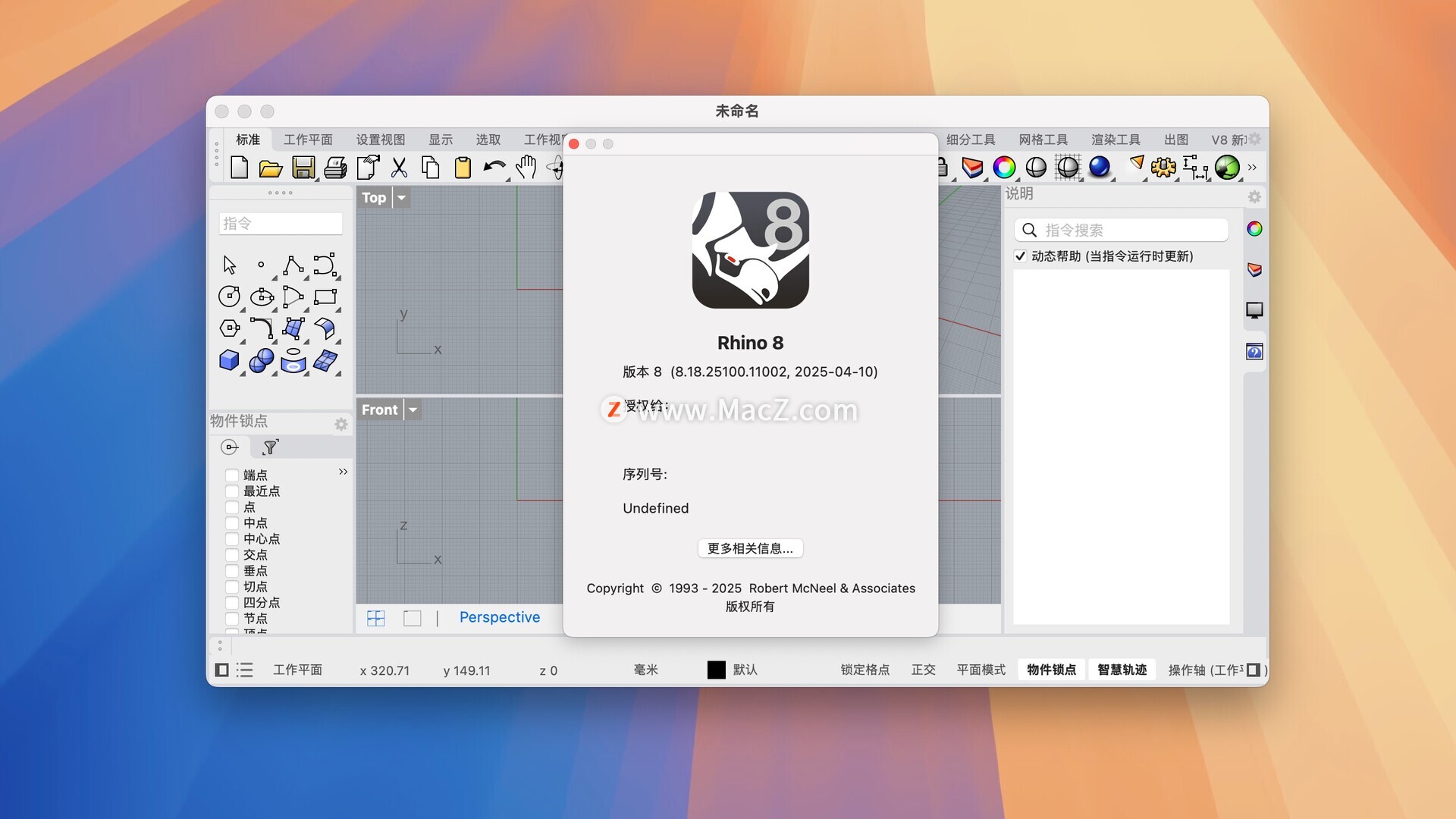Click the green Grasshopper icon
This screenshot has height=819, width=1456.
pyautogui.click(x=1227, y=167)
